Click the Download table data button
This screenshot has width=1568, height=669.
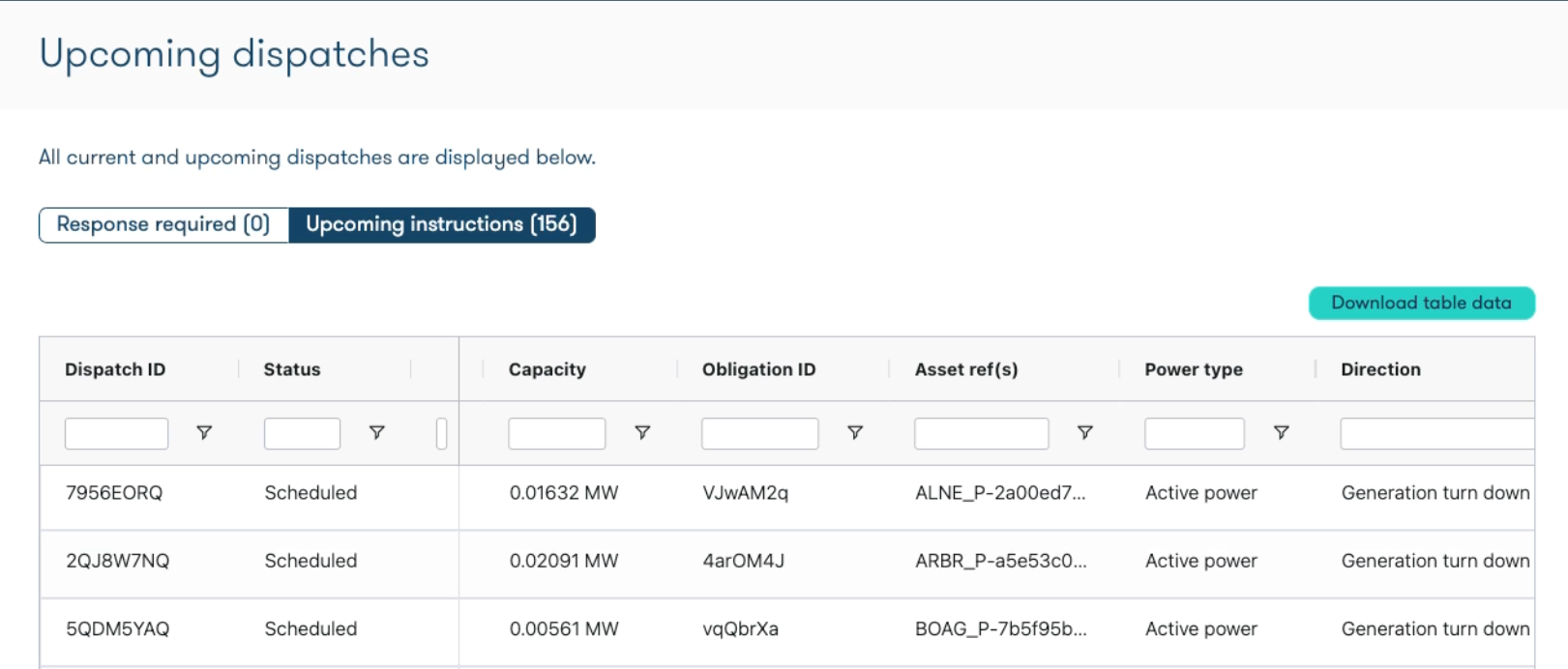[1421, 303]
